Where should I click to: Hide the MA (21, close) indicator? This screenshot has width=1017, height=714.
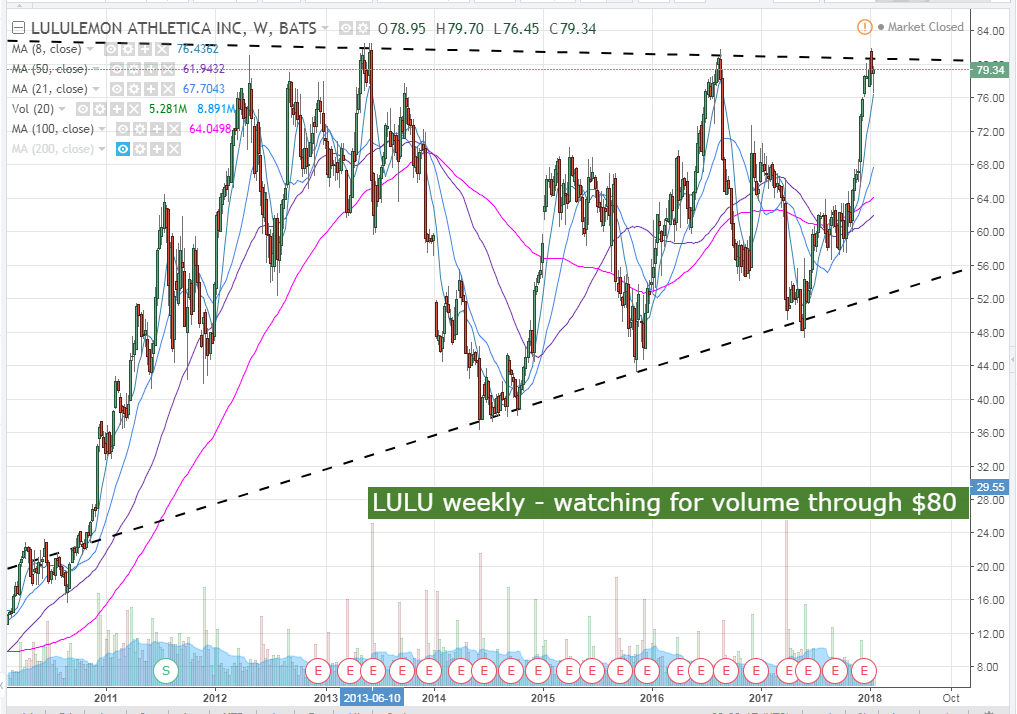pos(117,89)
